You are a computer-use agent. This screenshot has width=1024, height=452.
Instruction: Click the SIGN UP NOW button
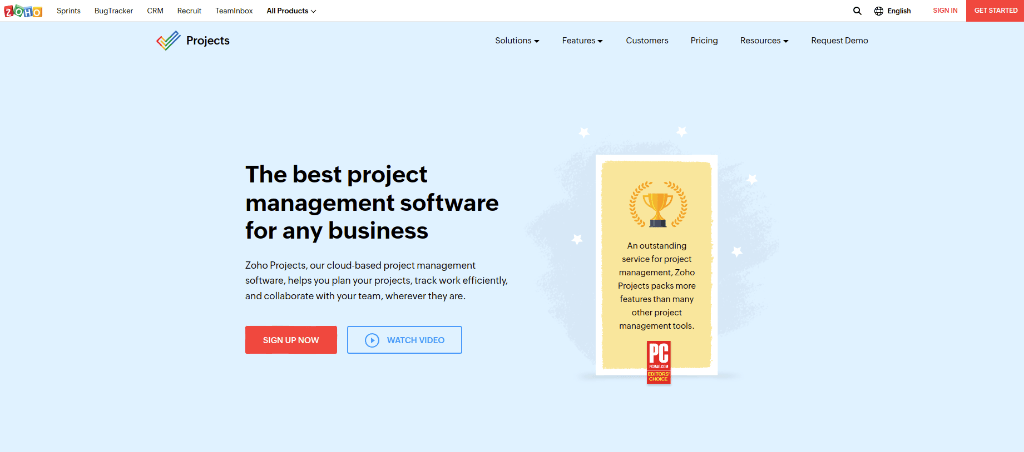tap(291, 340)
